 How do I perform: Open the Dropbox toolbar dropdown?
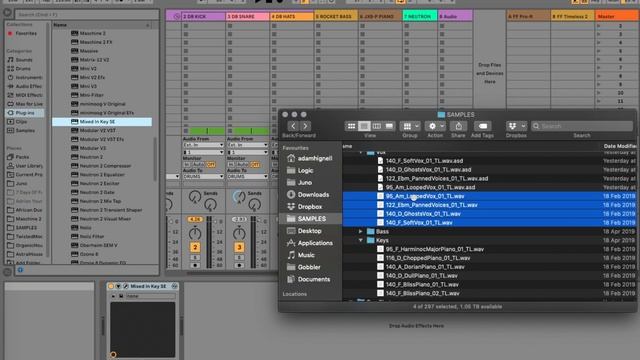(516, 126)
